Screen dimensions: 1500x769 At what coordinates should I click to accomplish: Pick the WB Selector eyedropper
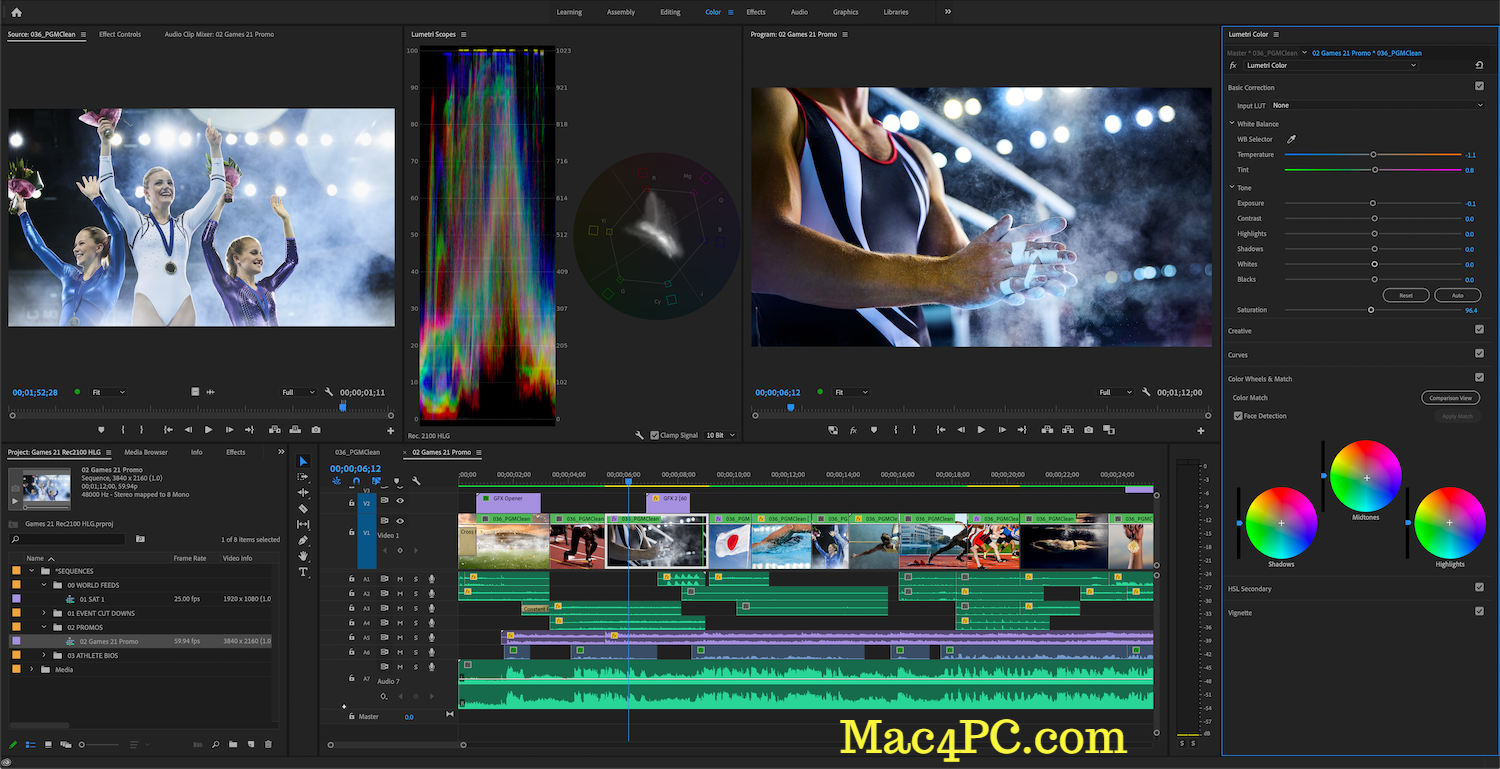click(1291, 139)
